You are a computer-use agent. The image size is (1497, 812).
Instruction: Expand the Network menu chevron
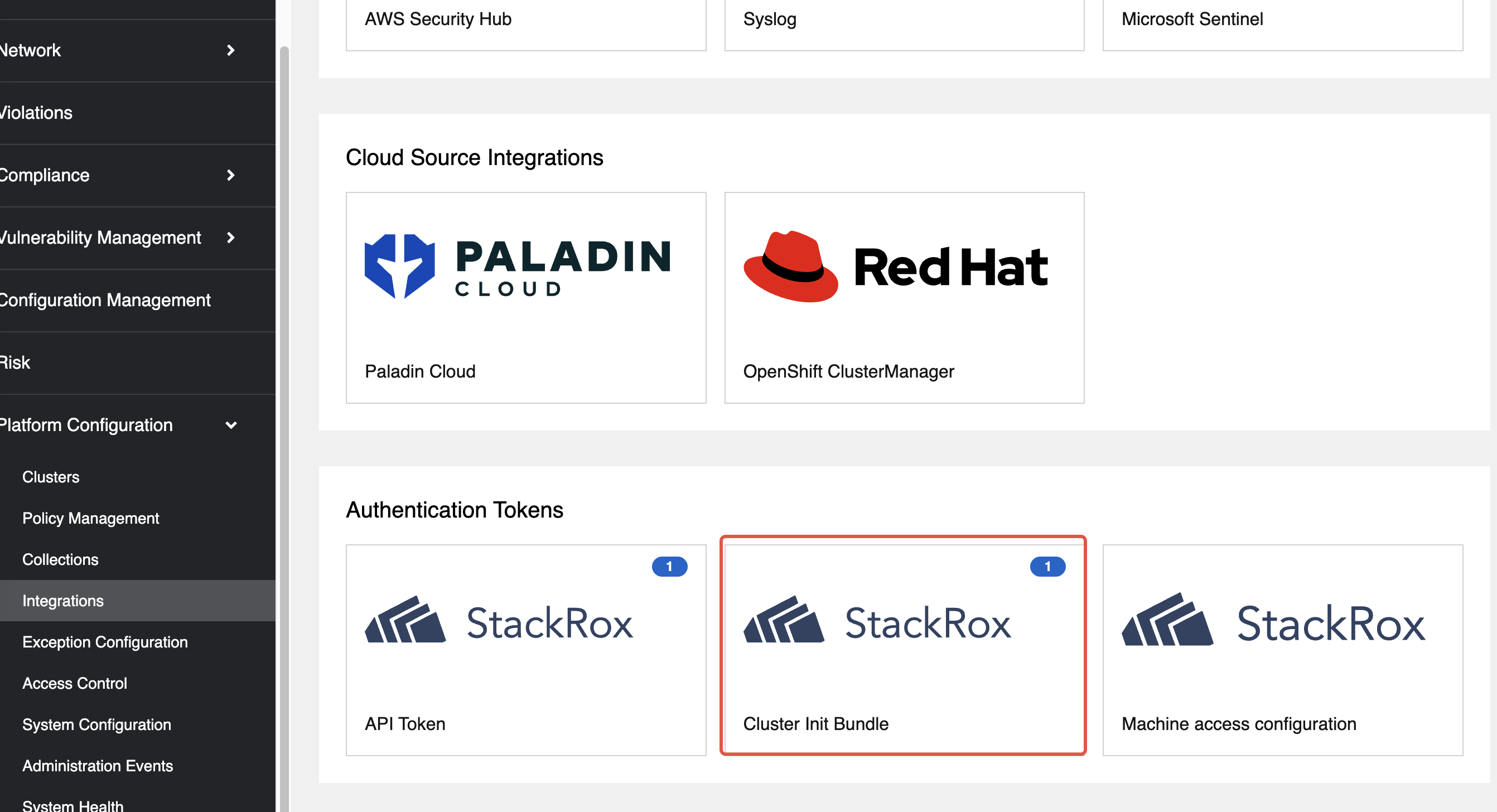coord(231,51)
